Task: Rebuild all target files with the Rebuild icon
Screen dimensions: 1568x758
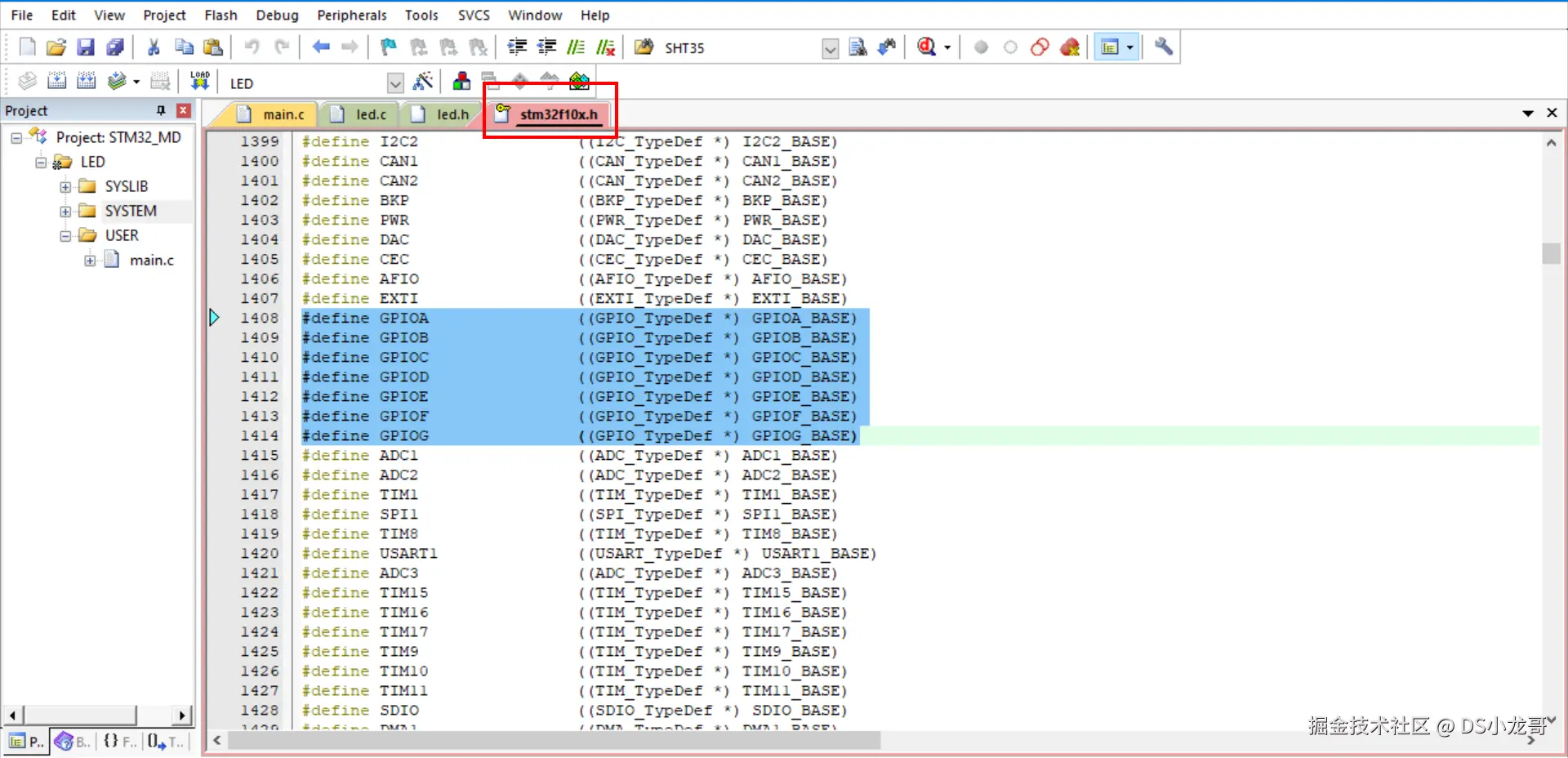Action: 86,81
